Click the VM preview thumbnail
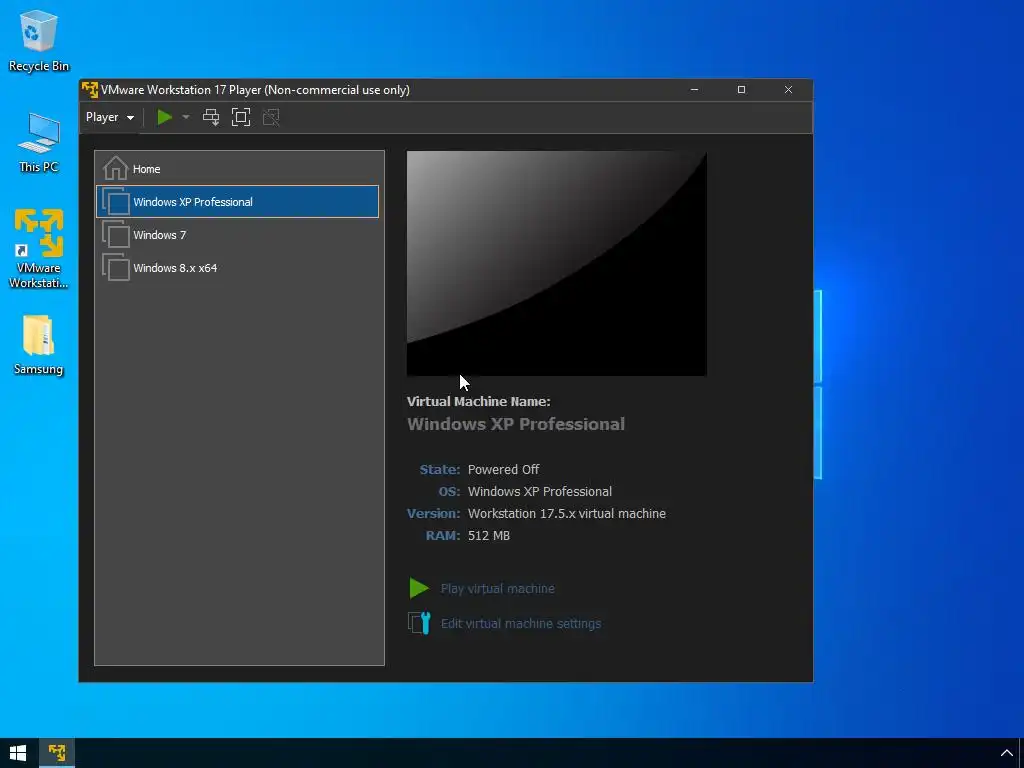Image resolution: width=1024 pixels, height=768 pixels. pyautogui.click(x=556, y=263)
